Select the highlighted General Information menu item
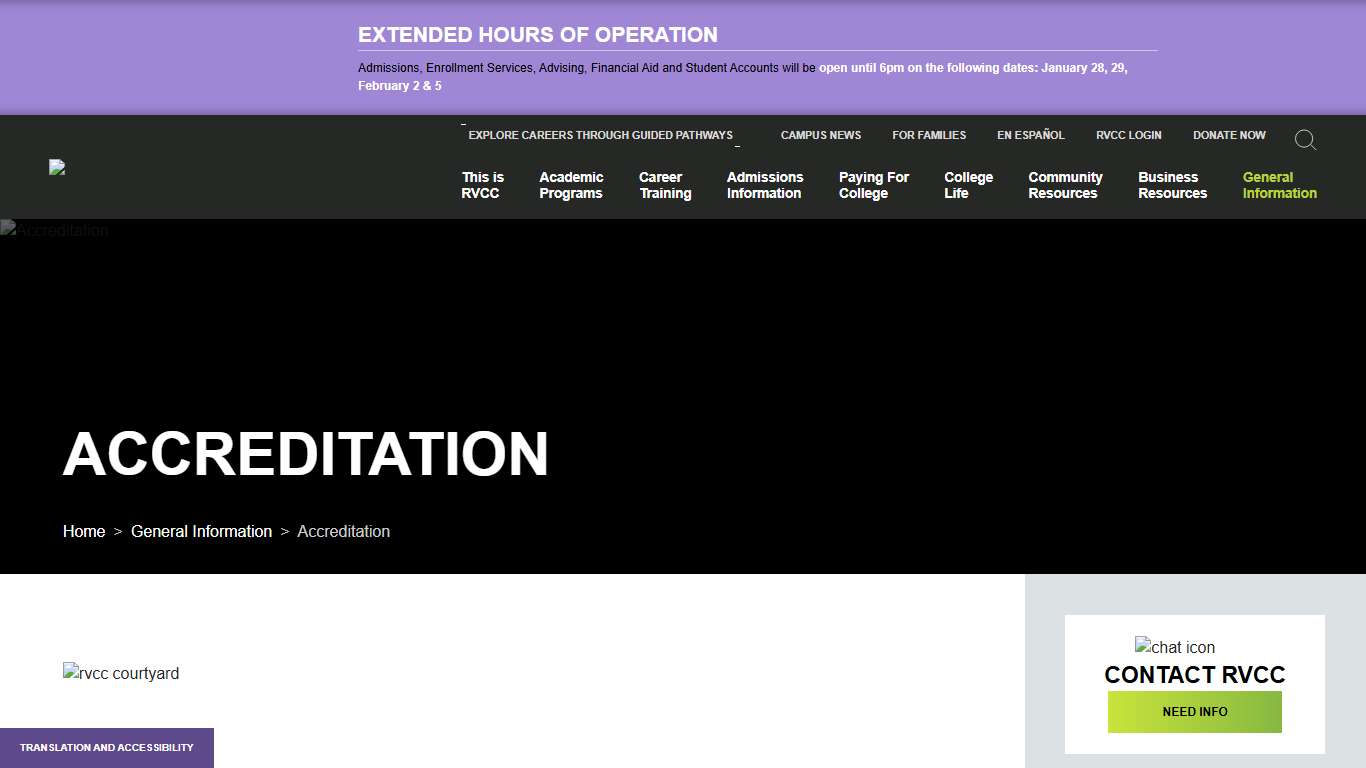 tap(1279, 185)
